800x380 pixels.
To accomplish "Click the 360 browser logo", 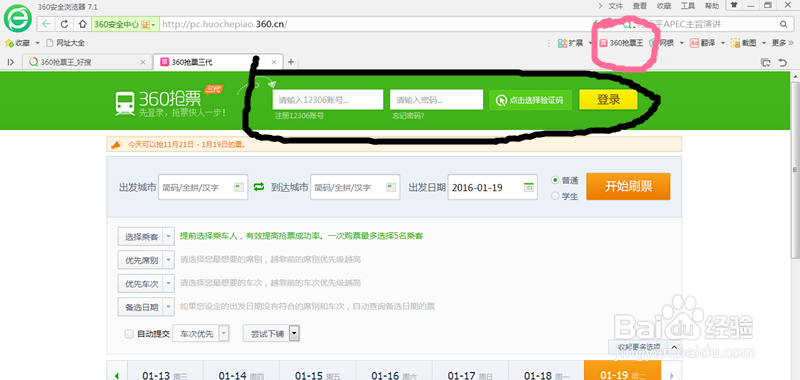I will tap(18, 18).
